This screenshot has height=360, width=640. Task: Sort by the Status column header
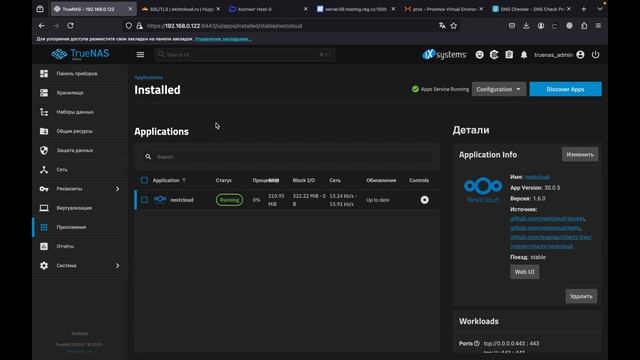(x=224, y=180)
